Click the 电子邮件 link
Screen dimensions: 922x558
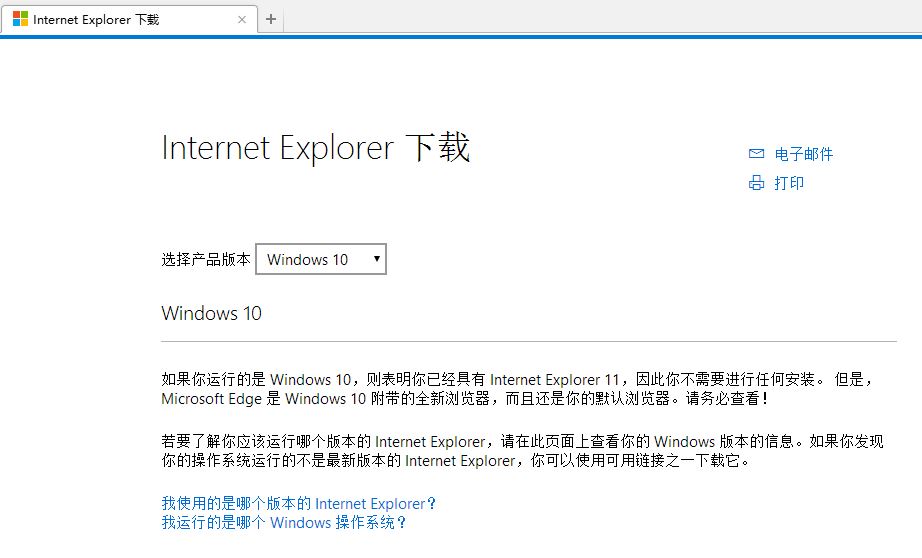[x=803, y=154]
